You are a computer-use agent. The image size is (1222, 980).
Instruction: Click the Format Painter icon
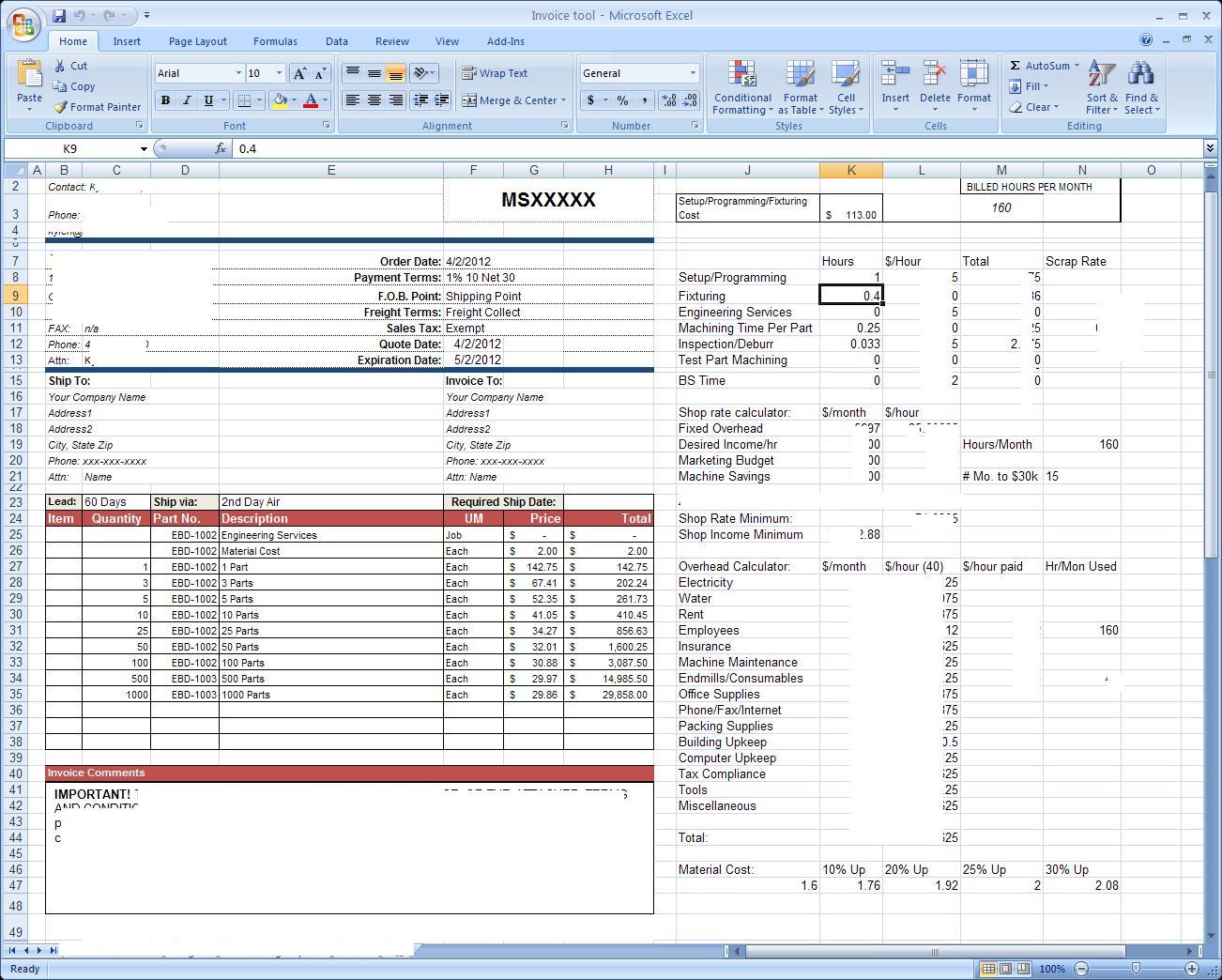61,107
